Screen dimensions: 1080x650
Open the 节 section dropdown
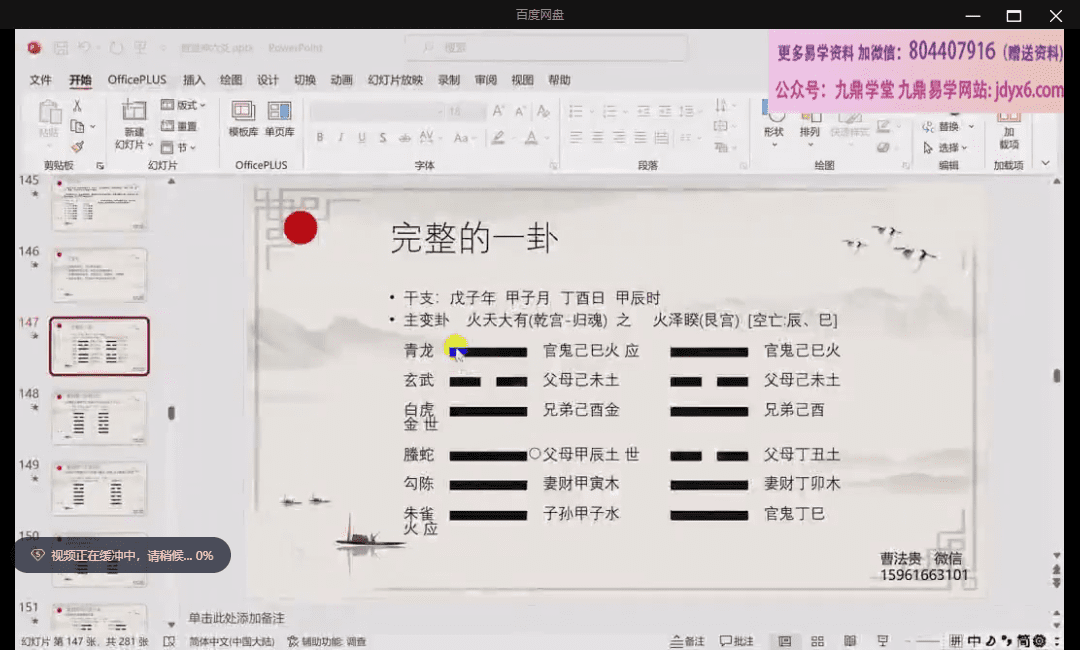click(x=185, y=148)
